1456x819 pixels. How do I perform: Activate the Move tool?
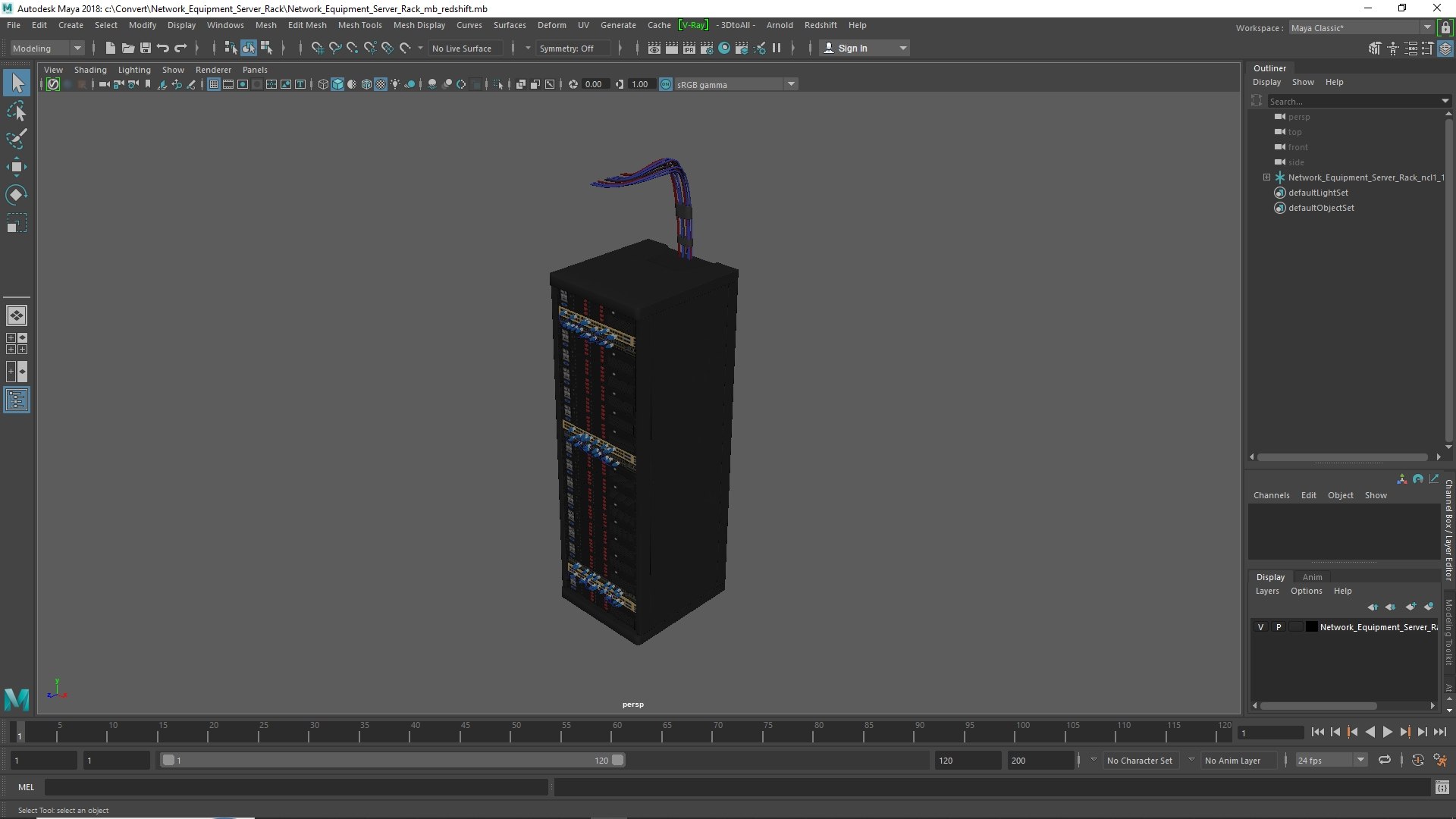(x=17, y=167)
